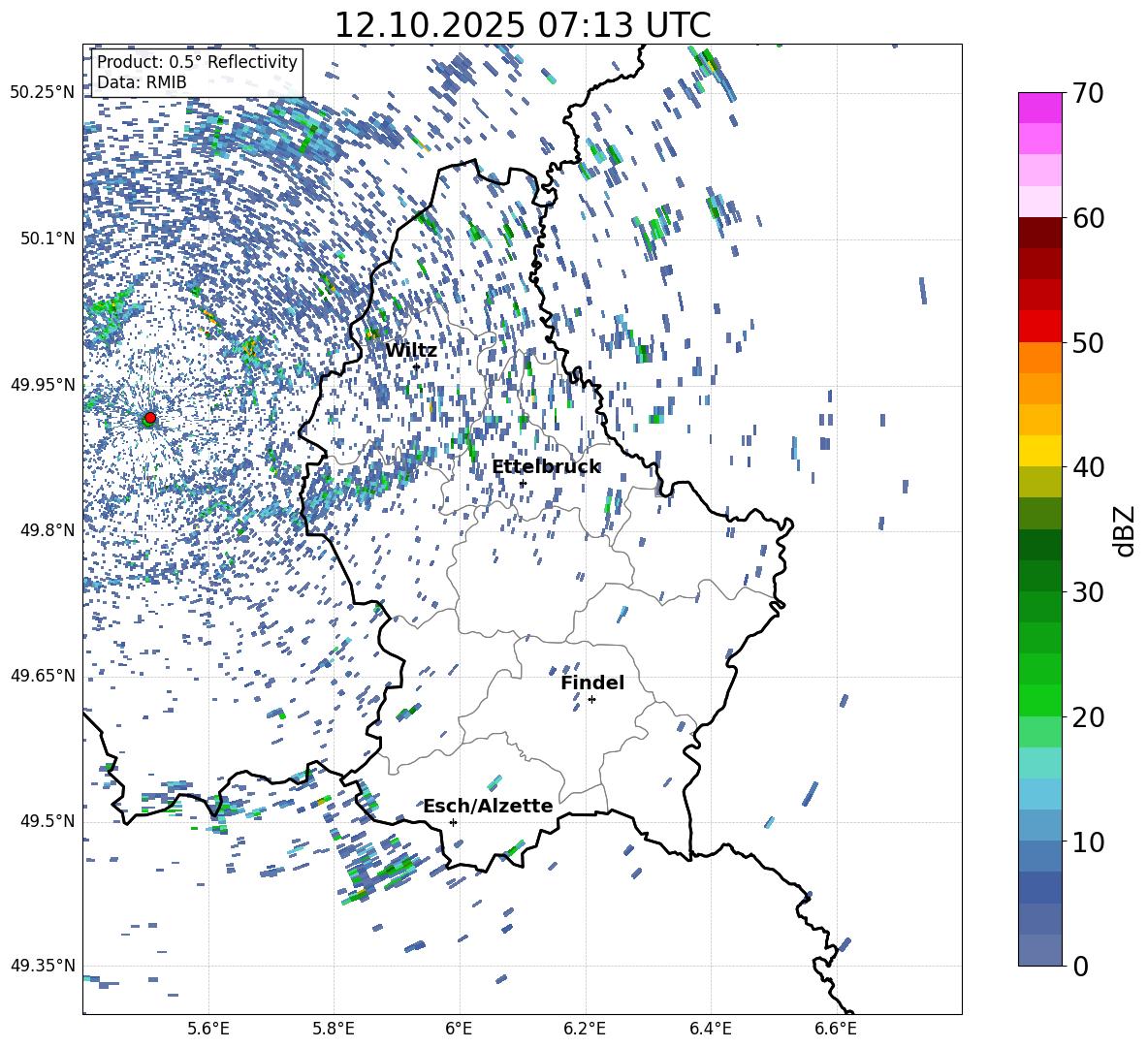The height and width of the screenshot is (1048, 1148).
Task: Pick the magenta top colorbar segment
Action: [x=1040, y=108]
